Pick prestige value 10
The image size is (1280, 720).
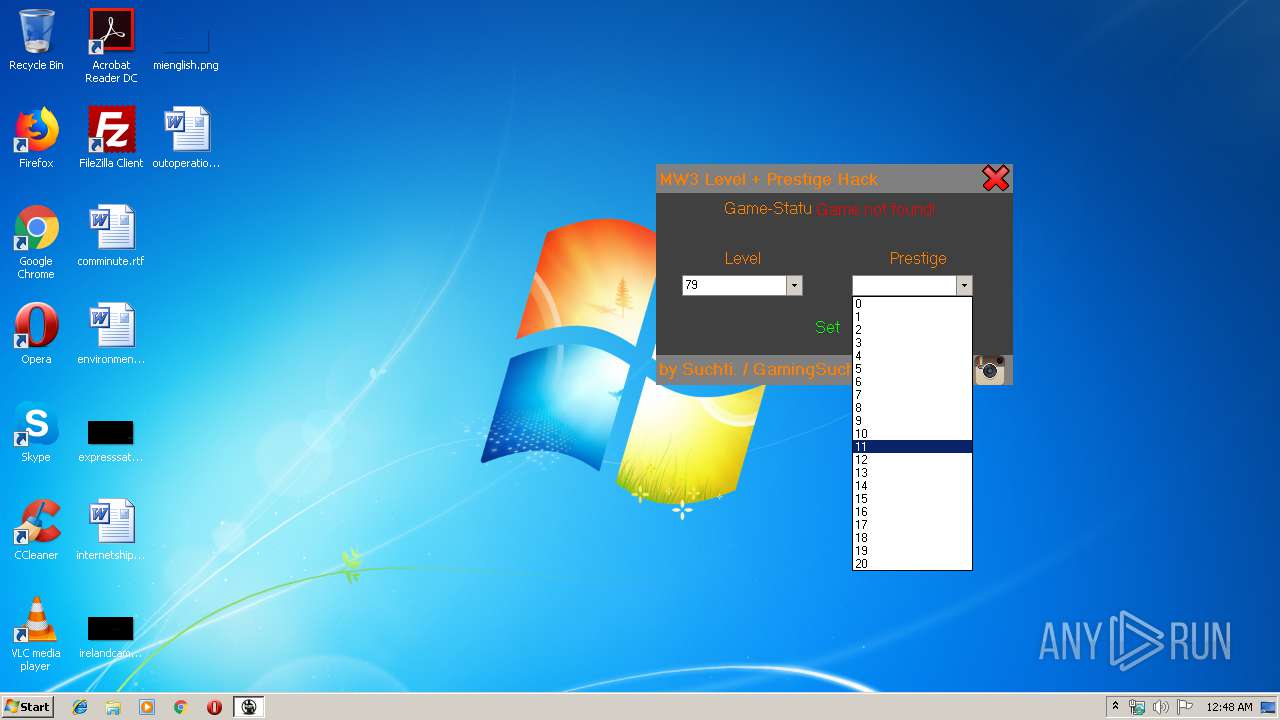tap(912, 434)
